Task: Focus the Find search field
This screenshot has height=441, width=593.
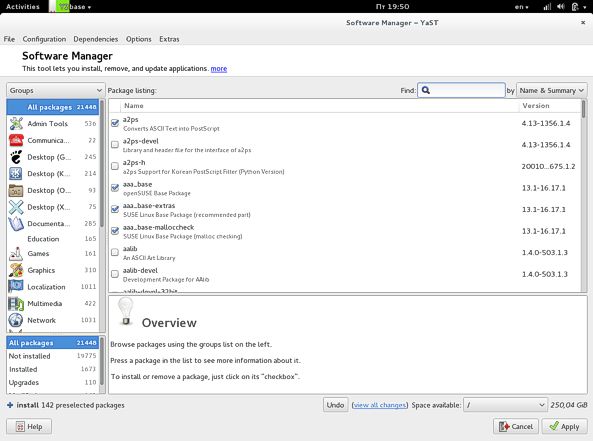Action: (x=461, y=90)
